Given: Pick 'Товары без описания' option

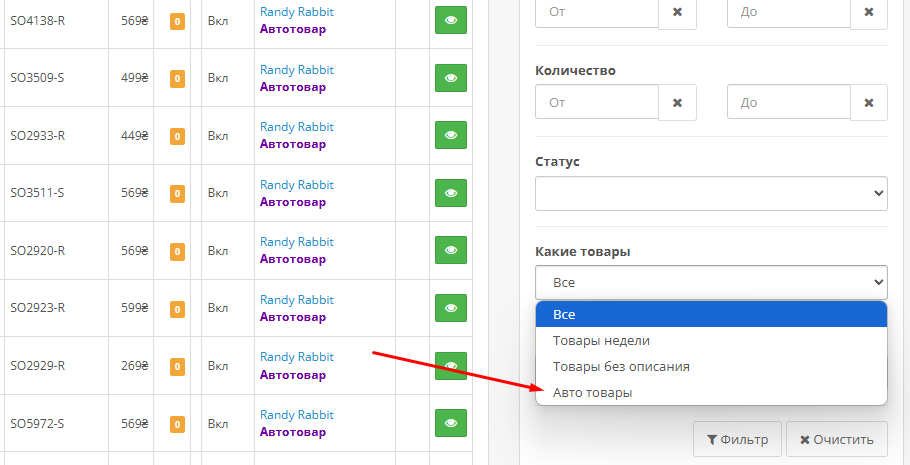Looking at the screenshot, I should click(621, 366).
